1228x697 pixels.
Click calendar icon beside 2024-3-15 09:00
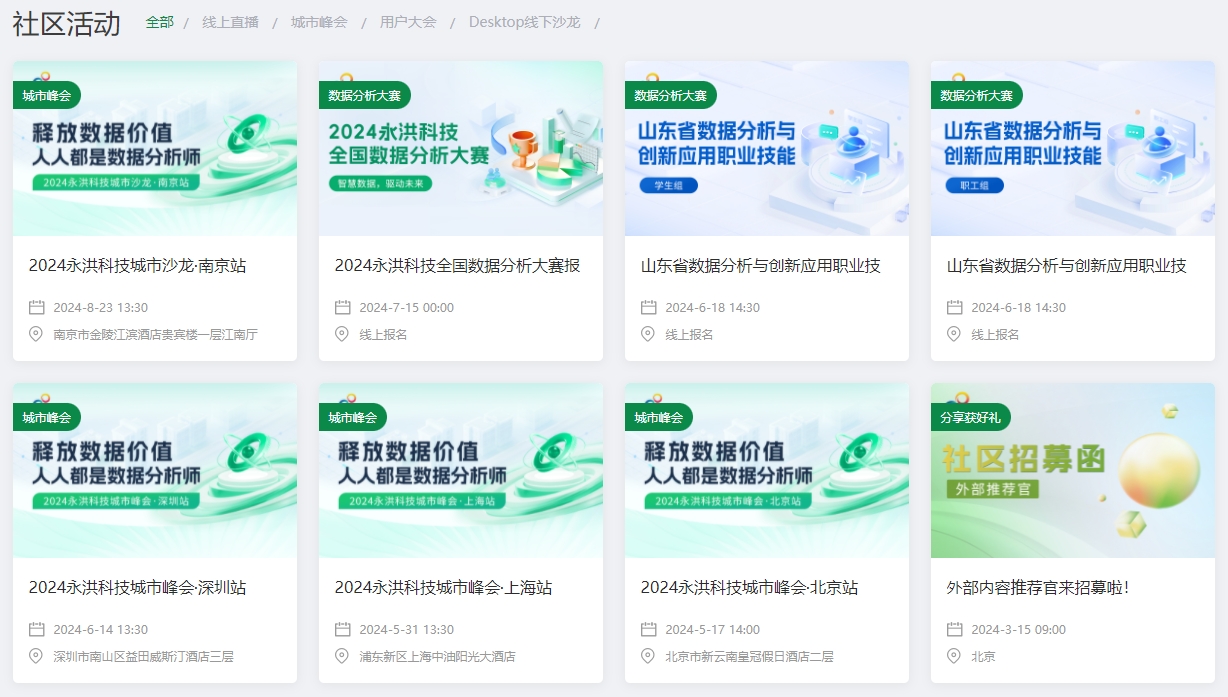(x=955, y=630)
